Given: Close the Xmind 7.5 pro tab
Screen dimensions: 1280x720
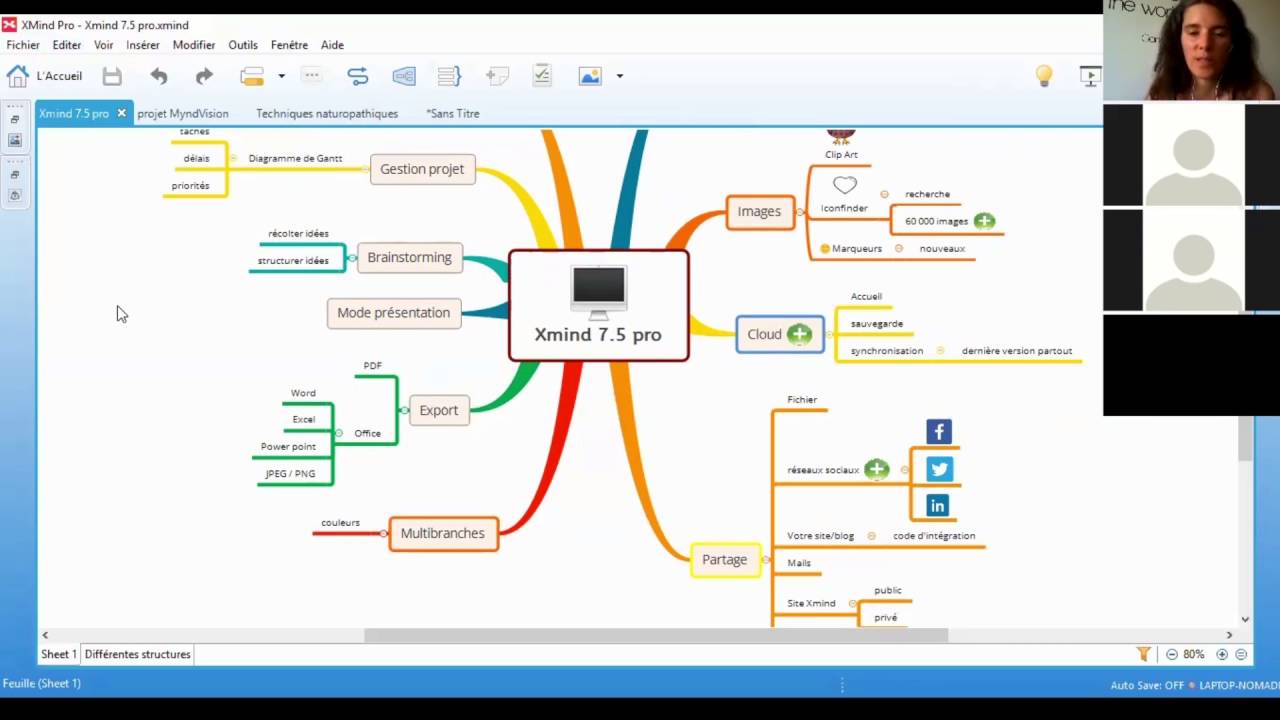Looking at the screenshot, I should (121, 113).
